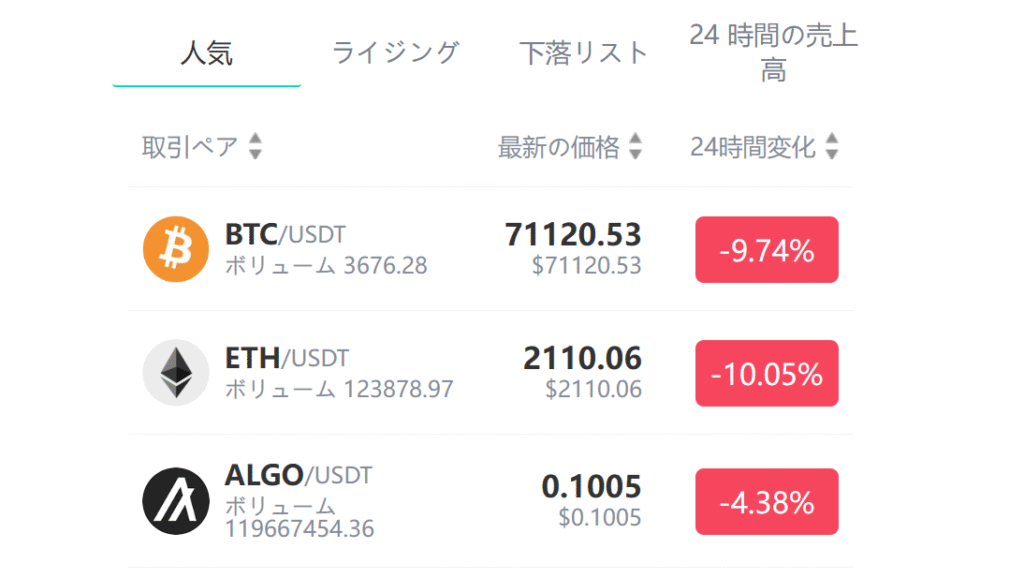Viewport: 1024px width, 578px height.
Task: Select the 下落リスト tab
Action: coord(584,53)
